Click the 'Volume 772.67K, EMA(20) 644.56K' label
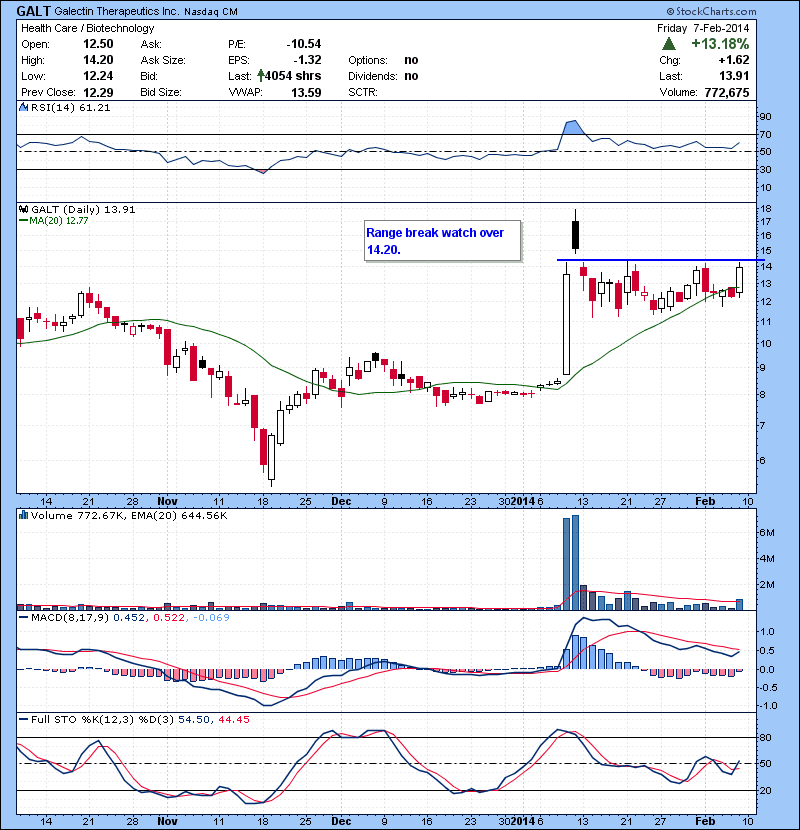Image resolution: width=800 pixels, height=830 pixels. click(x=129, y=515)
